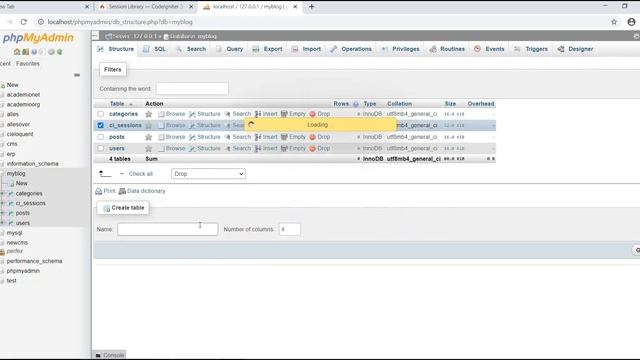Screen dimensions: 640x360
Task: Expand posts table in navigation tree
Action: point(3,213)
